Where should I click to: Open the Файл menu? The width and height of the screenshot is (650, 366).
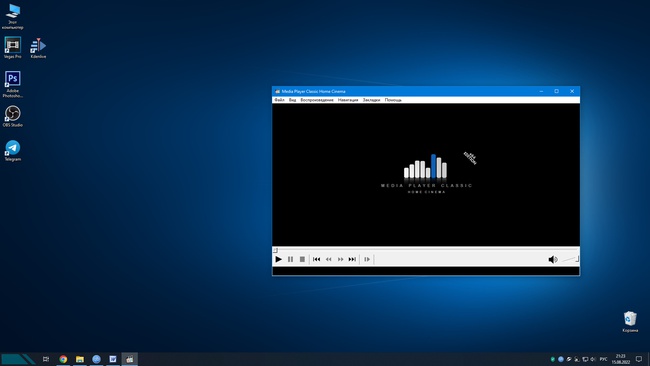(279, 100)
